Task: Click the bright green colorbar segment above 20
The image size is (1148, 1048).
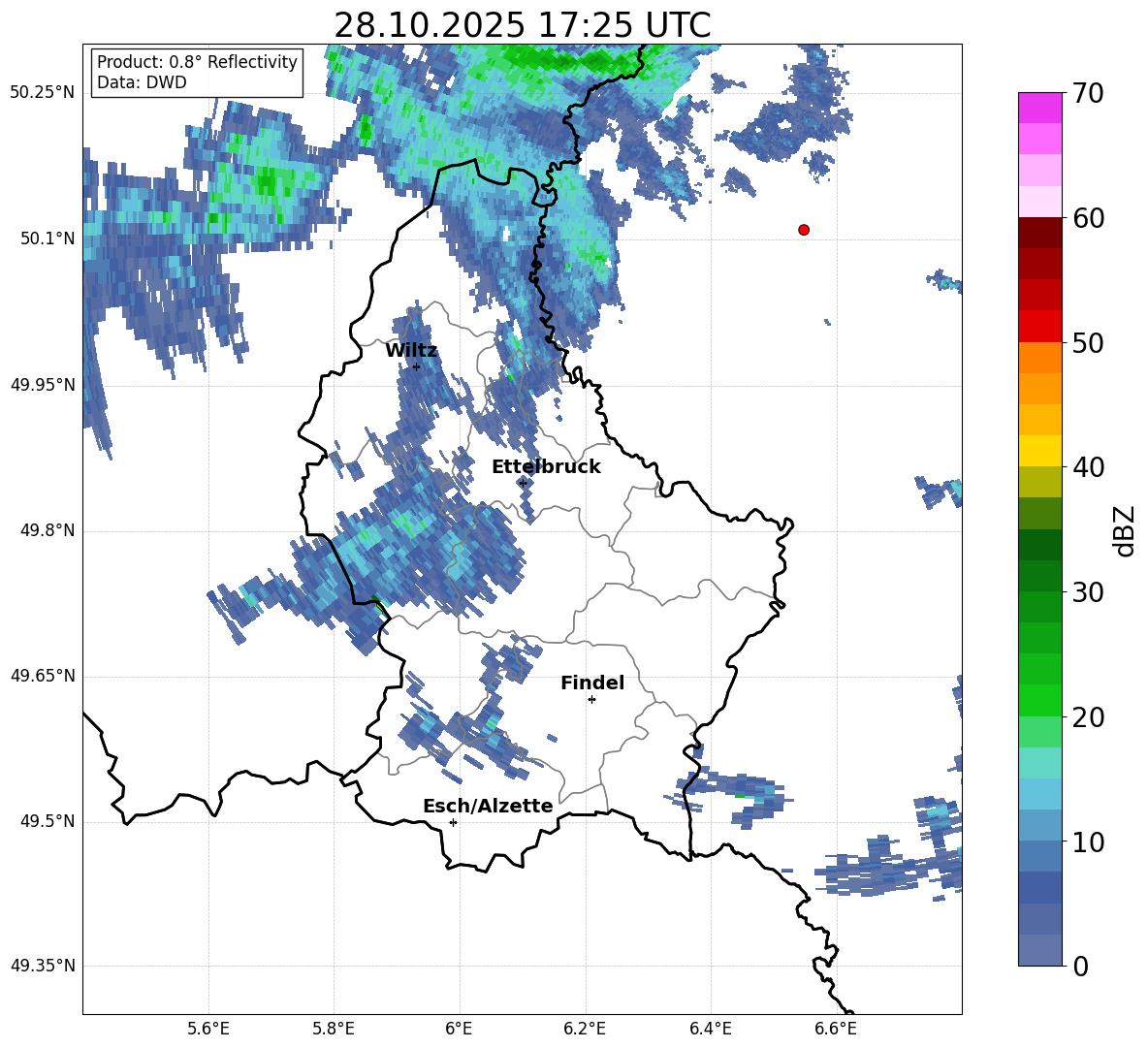Action: [1040, 700]
